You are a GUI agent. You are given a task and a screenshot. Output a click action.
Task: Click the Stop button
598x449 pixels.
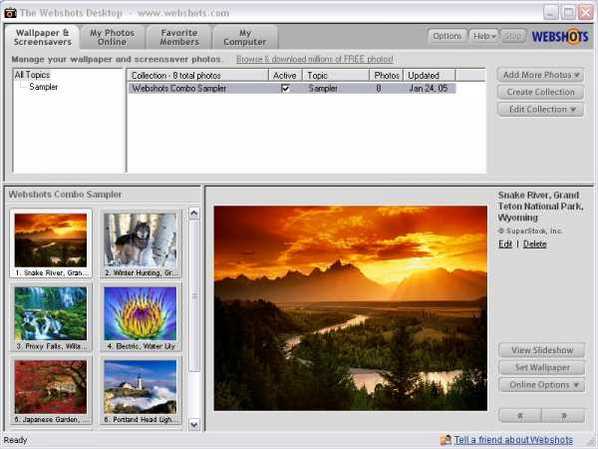point(513,36)
